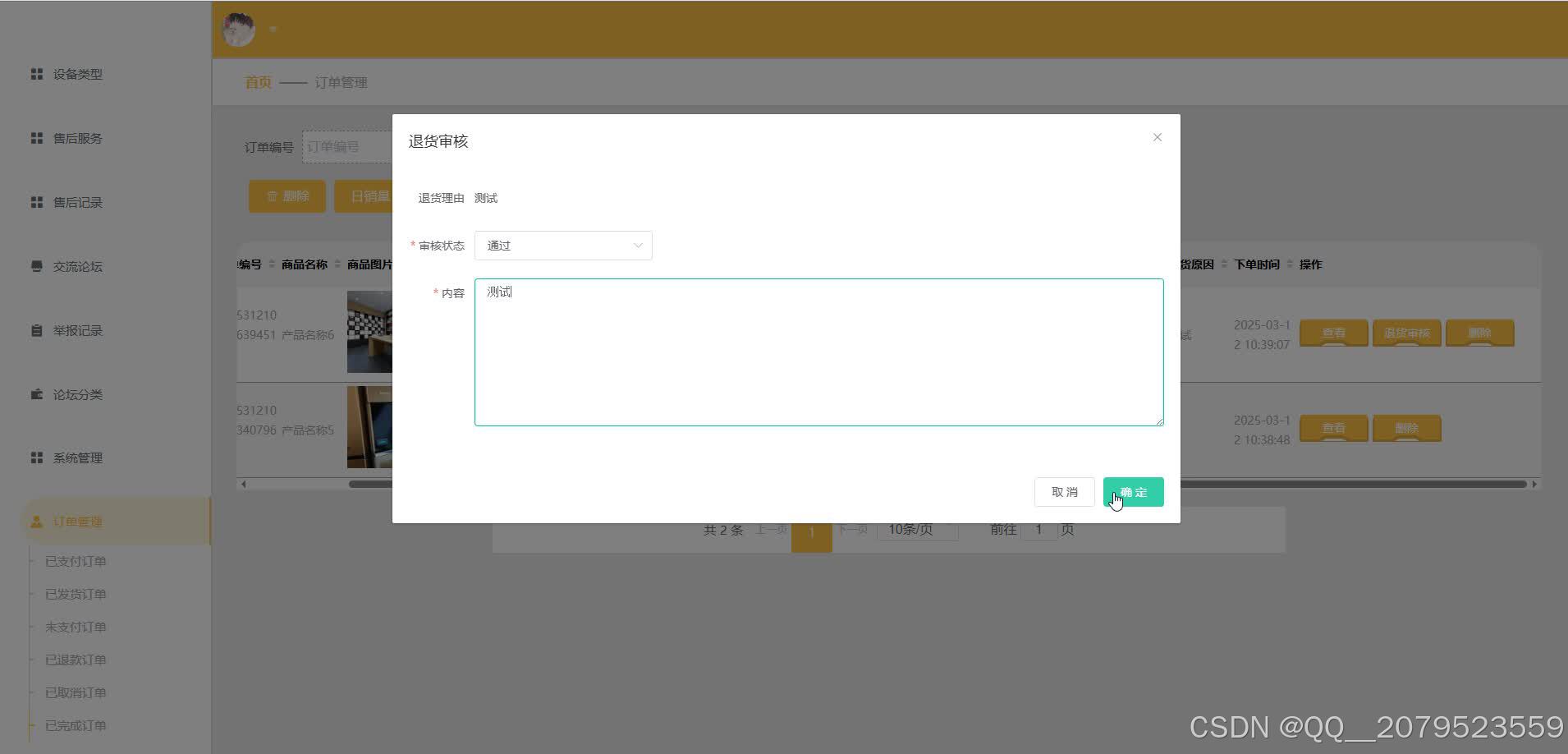
Task: Confirm the return review with 确定
Action: click(x=1133, y=492)
